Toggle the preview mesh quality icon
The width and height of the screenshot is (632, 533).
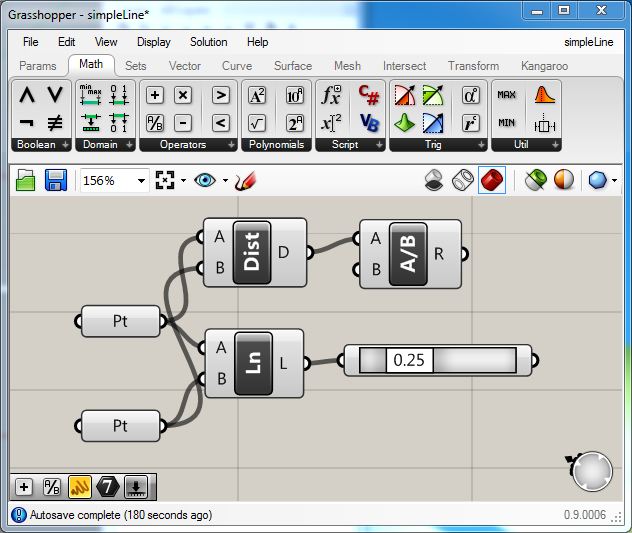pyautogui.click(x=597, y=180)
